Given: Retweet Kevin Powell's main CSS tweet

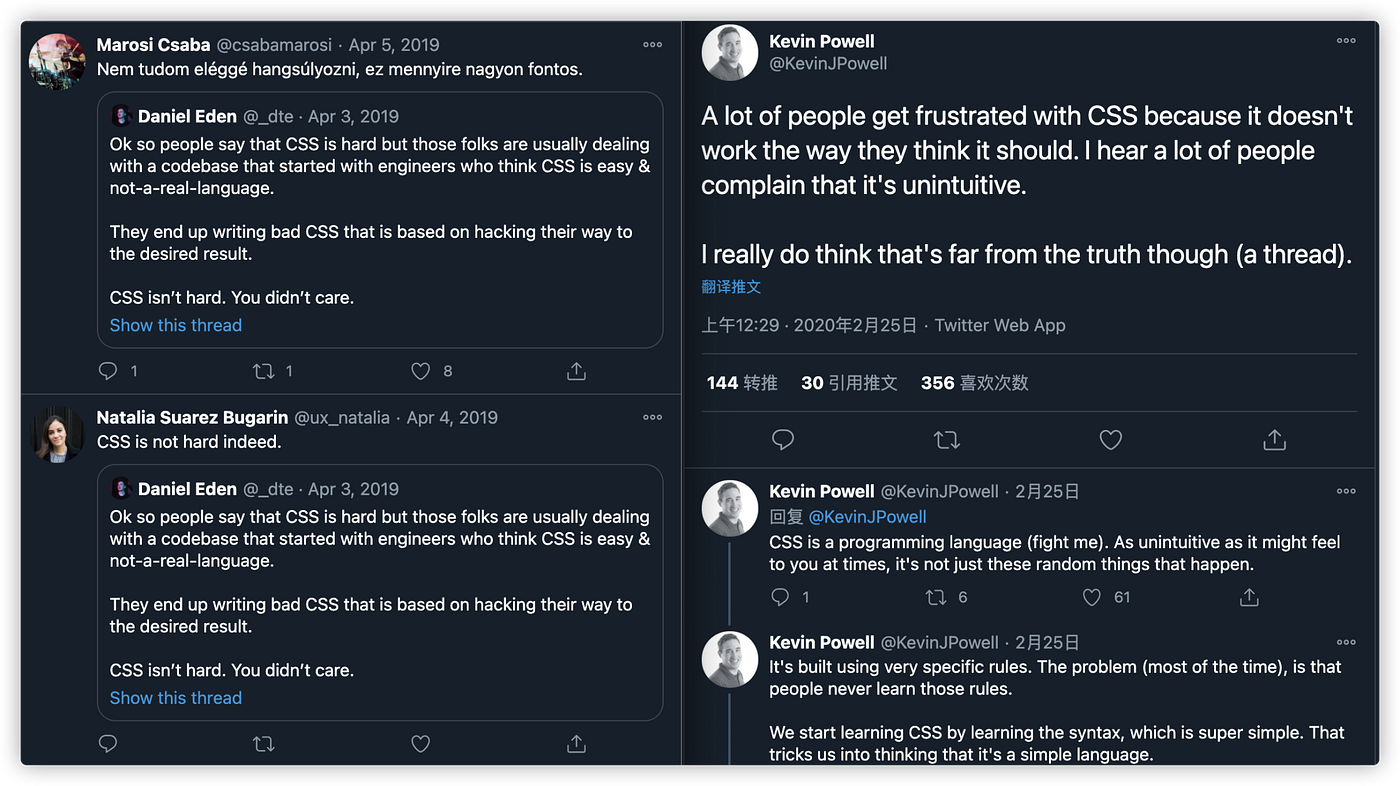Looking at the screenshot, I should click(x=946, y=439).
